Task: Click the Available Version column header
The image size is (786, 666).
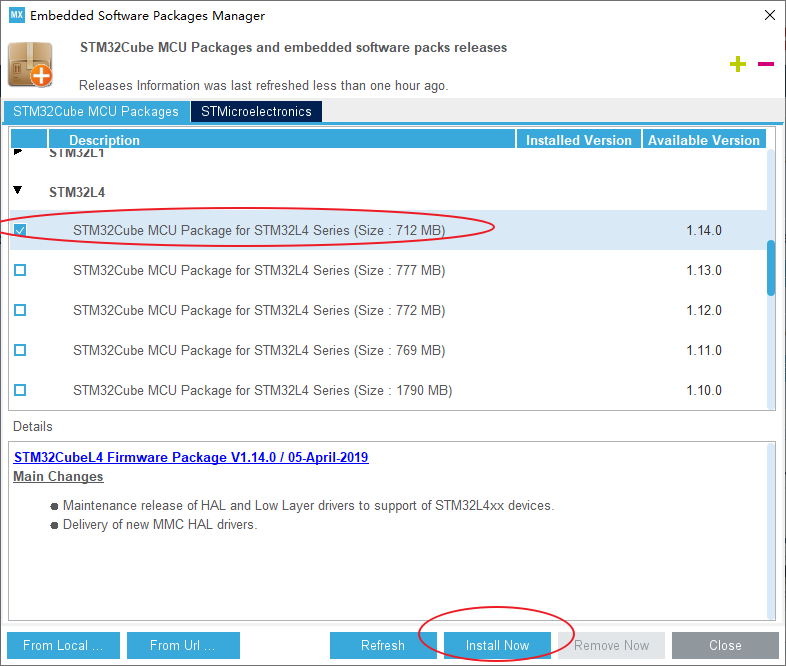Action: pos(703,140)
